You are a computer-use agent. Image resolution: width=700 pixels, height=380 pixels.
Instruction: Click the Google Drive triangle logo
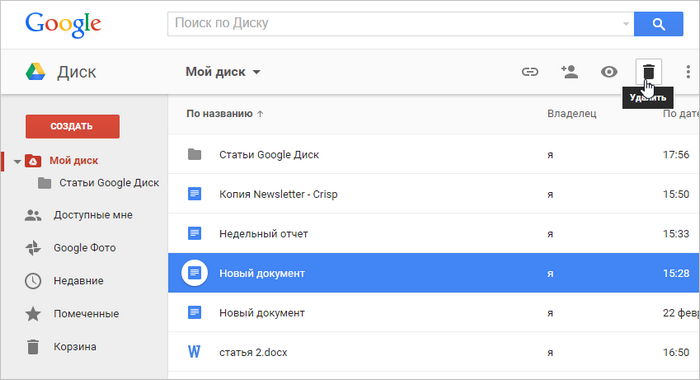tap(35, 71)
